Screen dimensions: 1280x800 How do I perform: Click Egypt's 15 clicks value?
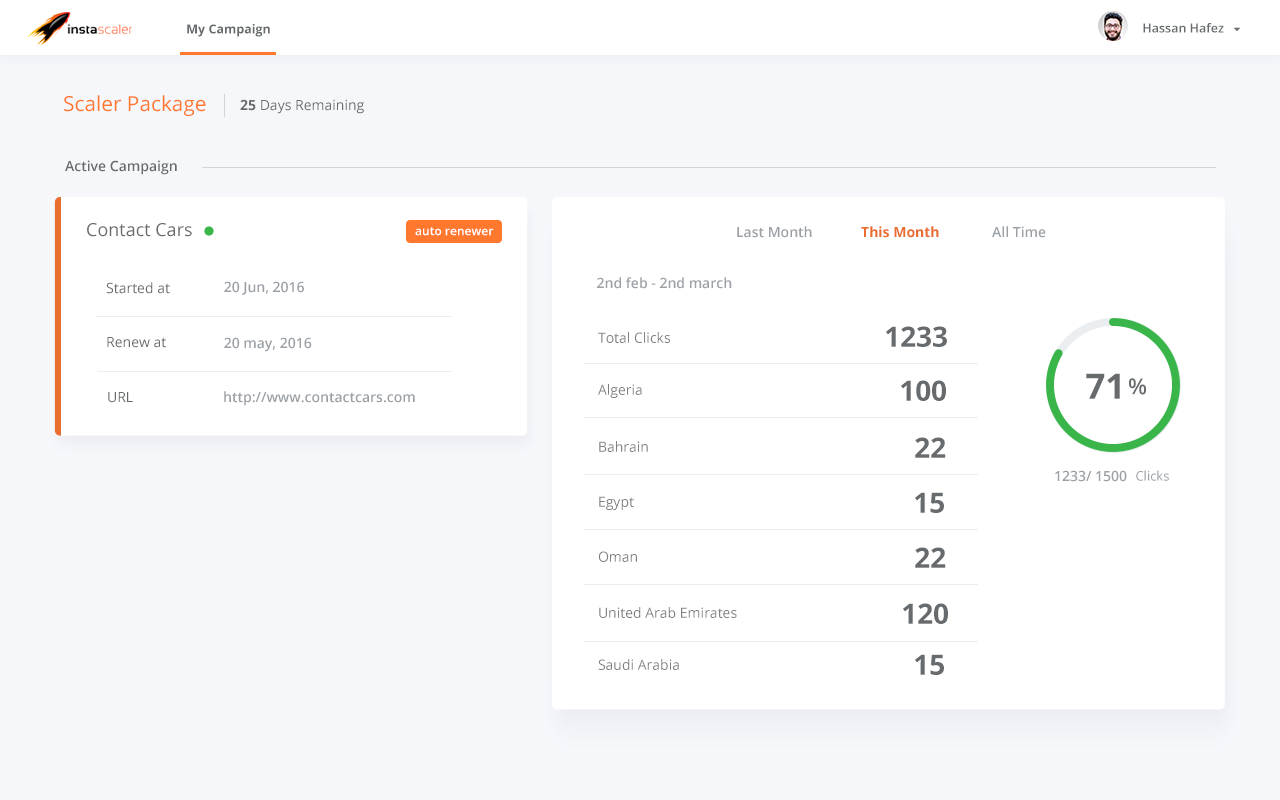pyautogui.click(x=929, y=503)
